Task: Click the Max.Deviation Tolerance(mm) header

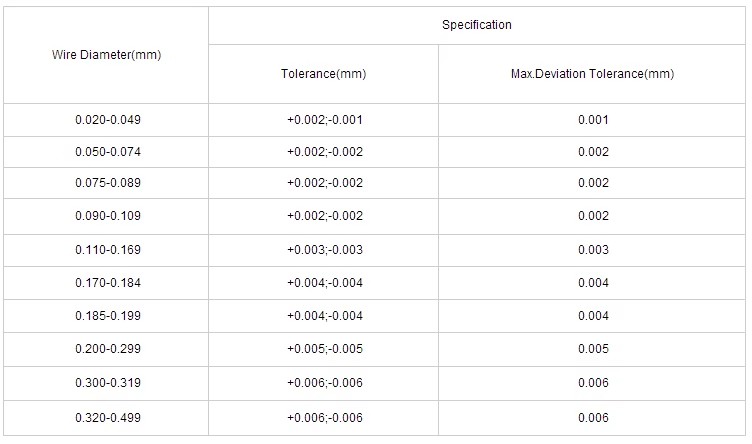Action: point(592,75)
